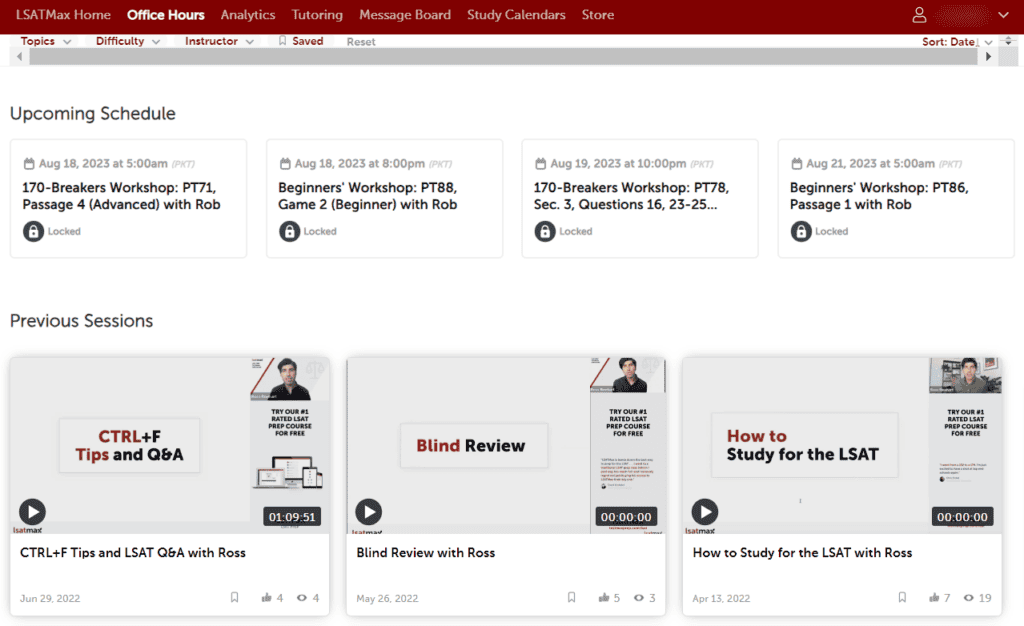Open How to Study for the LSAT with Ross
Viewport: 1024px width, 626px height.
802,552
